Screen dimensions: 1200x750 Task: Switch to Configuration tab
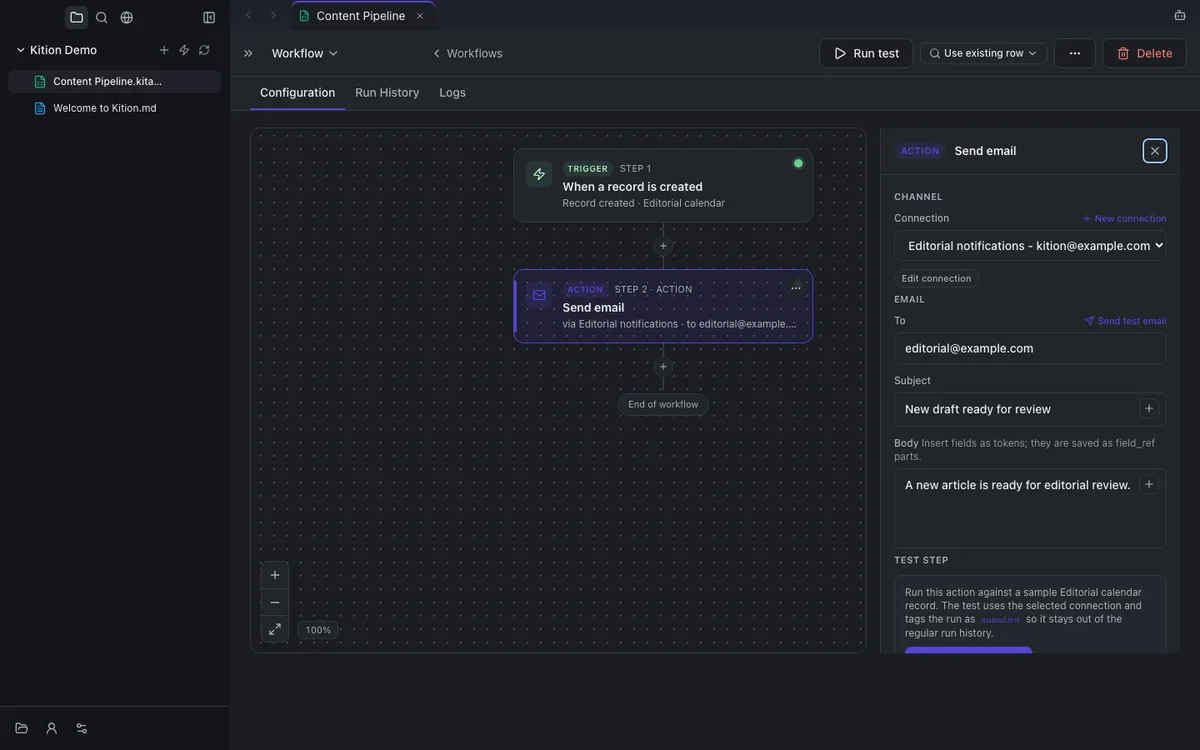click(297, 93)
